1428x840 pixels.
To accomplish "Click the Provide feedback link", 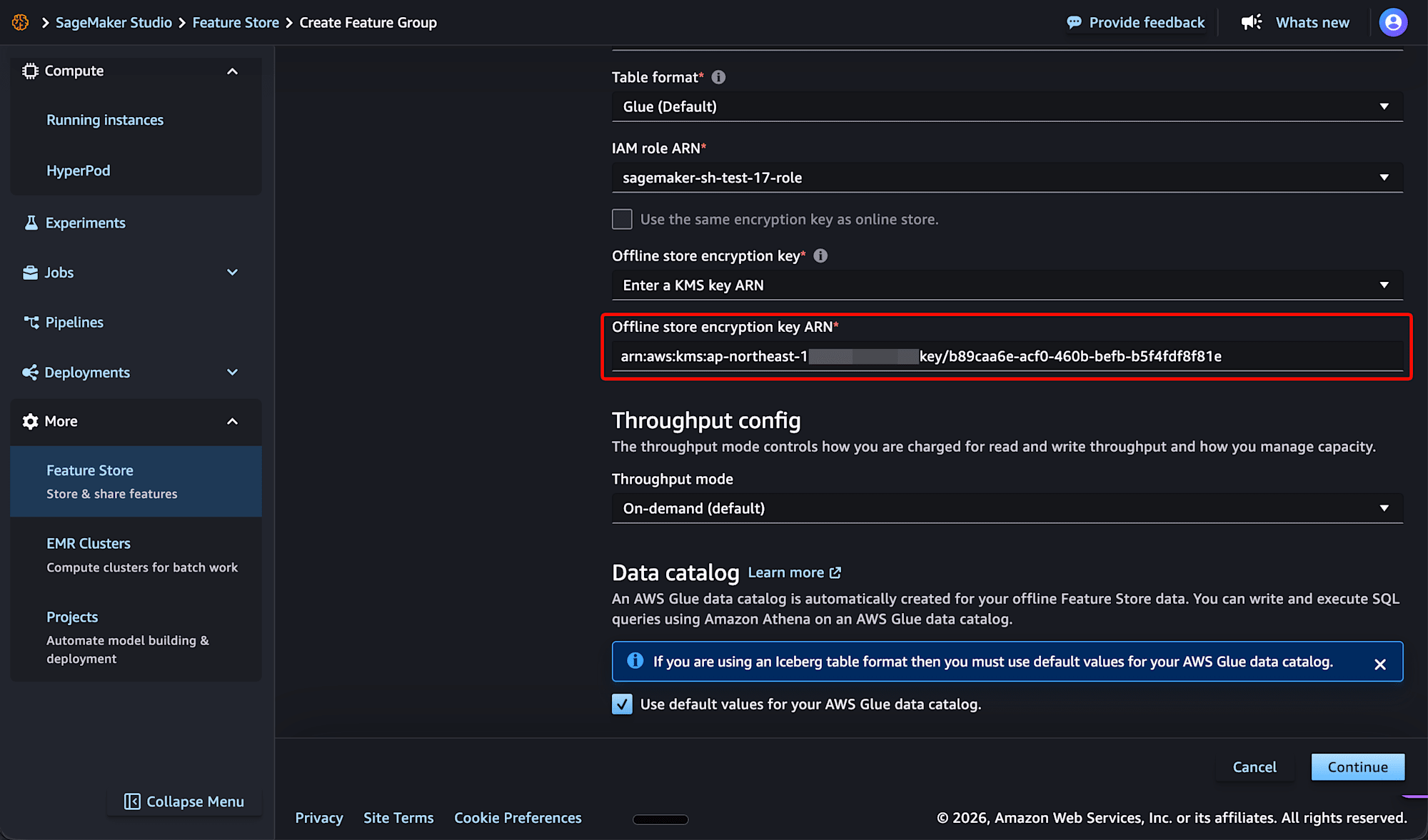I will (x=1147, y=23).
